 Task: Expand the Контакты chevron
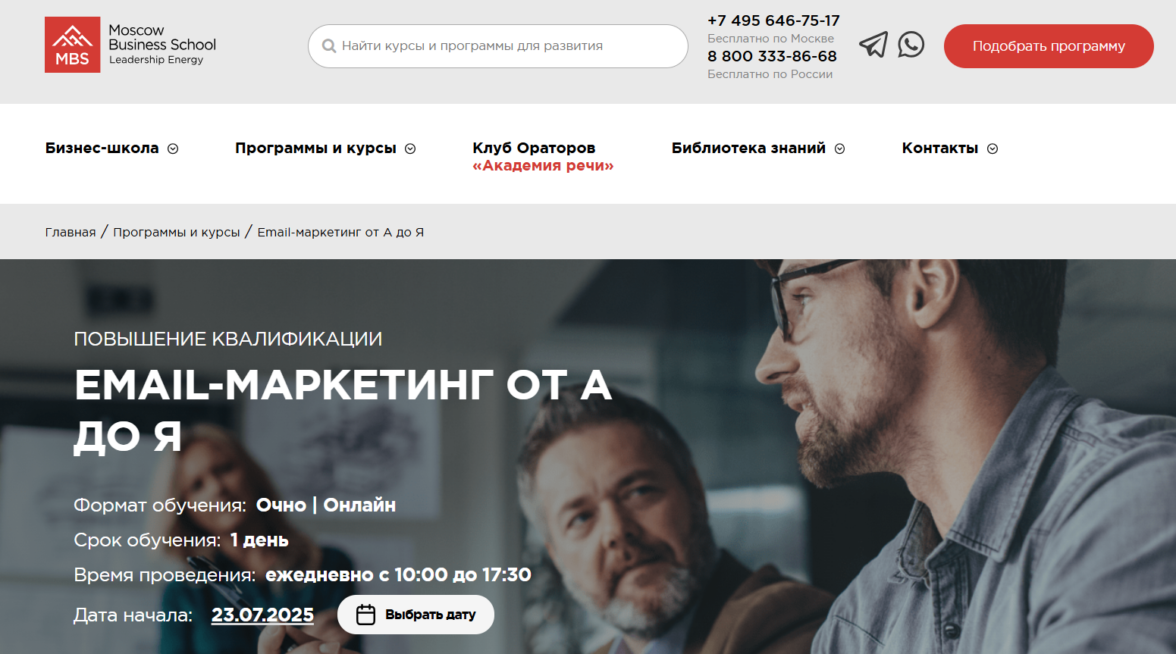pos(992,148)
